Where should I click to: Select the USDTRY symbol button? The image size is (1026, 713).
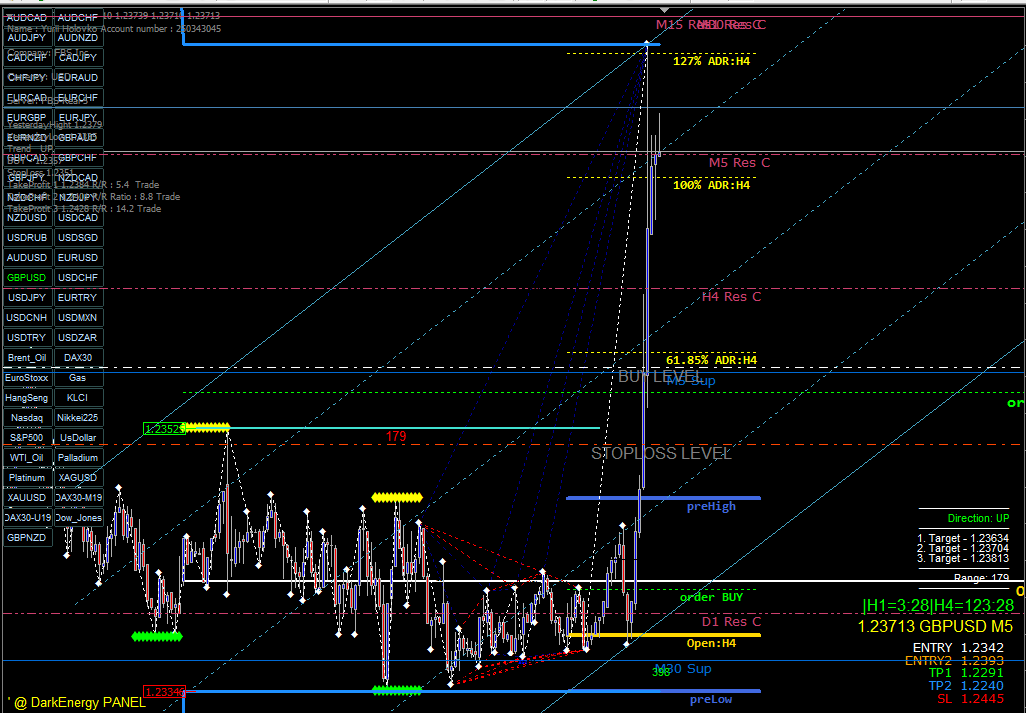tap(27, 338)
